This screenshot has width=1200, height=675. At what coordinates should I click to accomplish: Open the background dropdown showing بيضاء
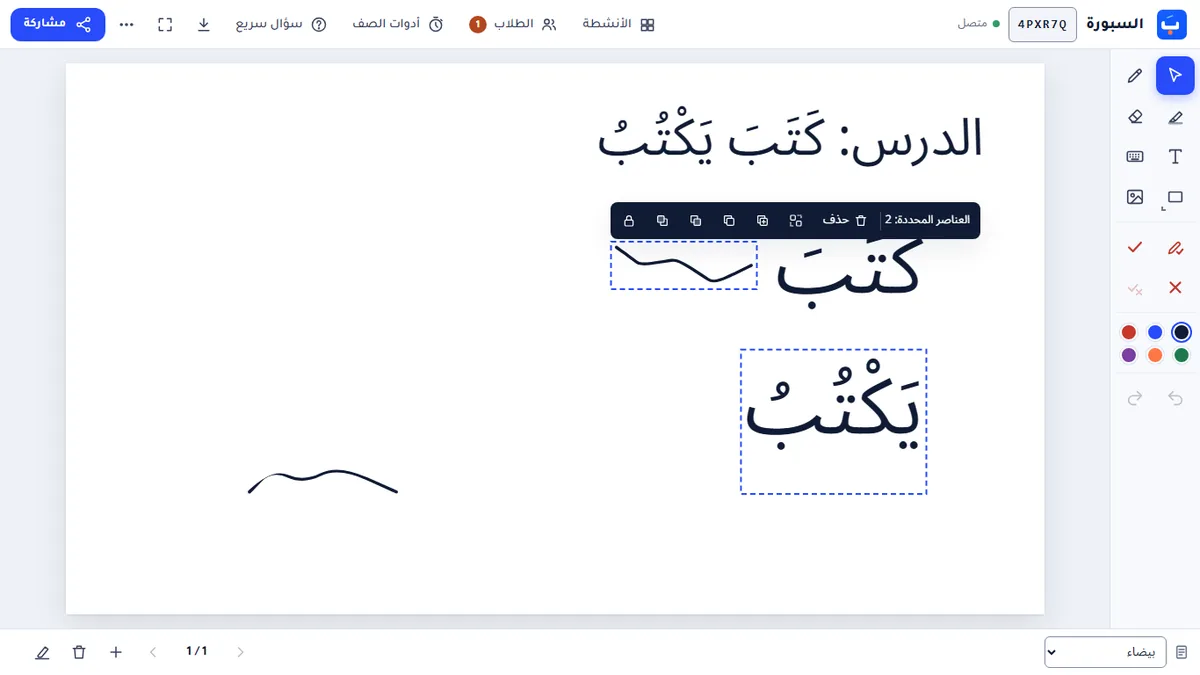[1105, 652]
